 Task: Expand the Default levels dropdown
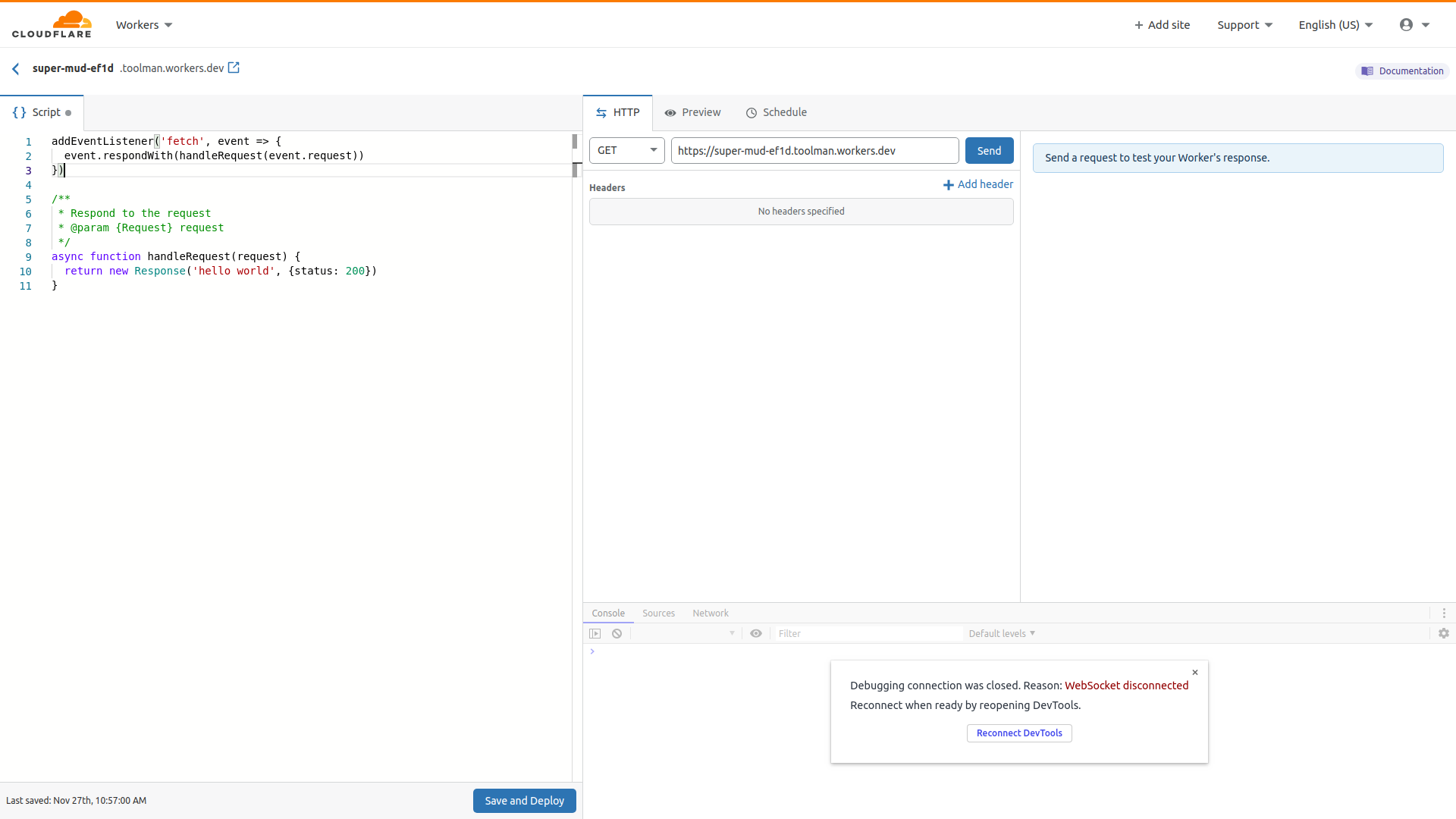pos(1001,634)
